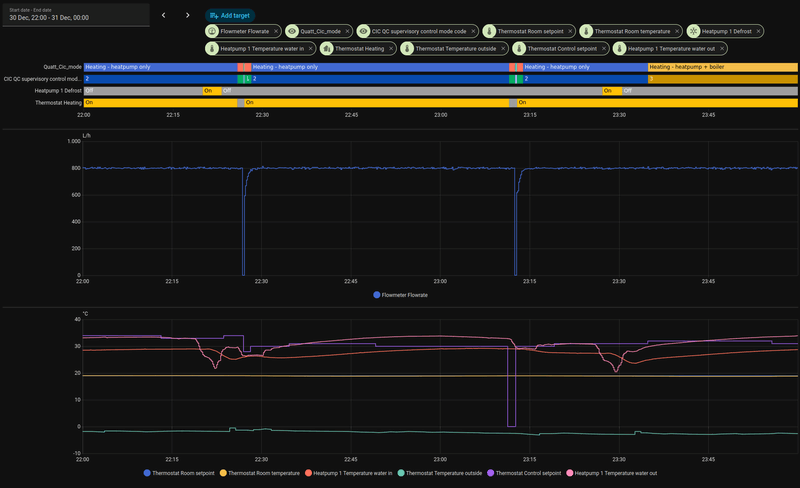The height and width of the screenshot is (488, 800).
Task: Click the CIC QC supervisory control mode eye icon
Action: click(363, 31)
